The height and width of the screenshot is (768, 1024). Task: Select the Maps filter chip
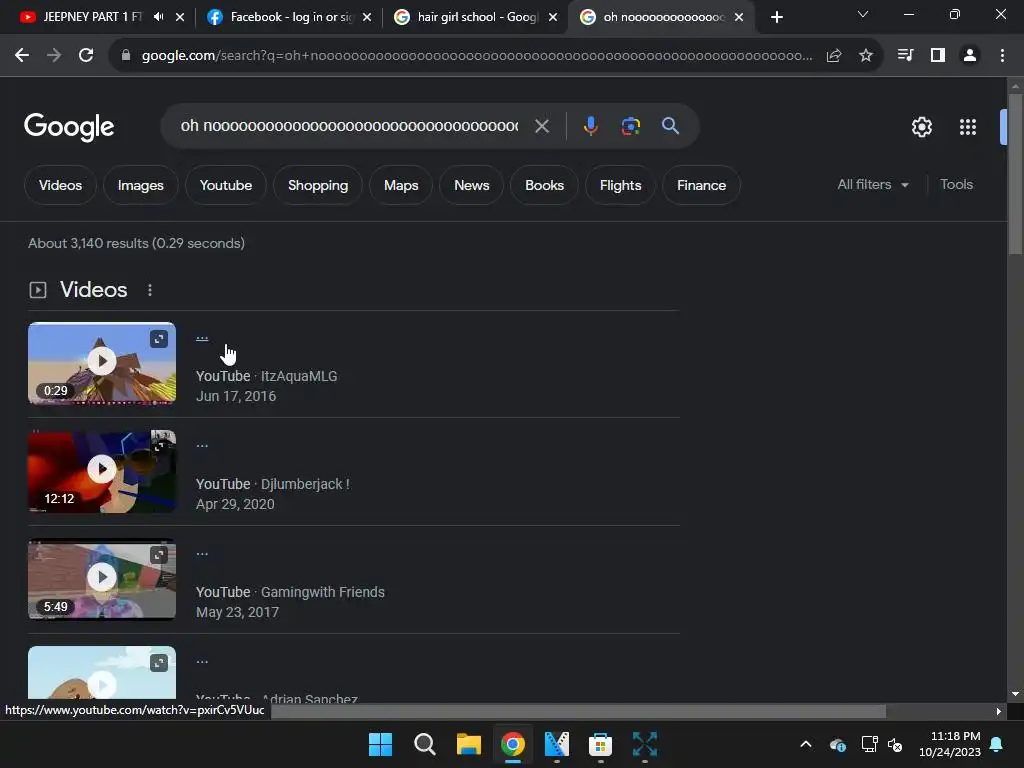[401, 185]
